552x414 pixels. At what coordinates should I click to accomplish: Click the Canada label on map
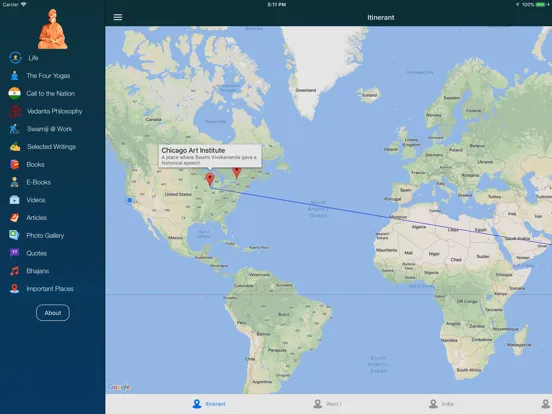point(153,119)
